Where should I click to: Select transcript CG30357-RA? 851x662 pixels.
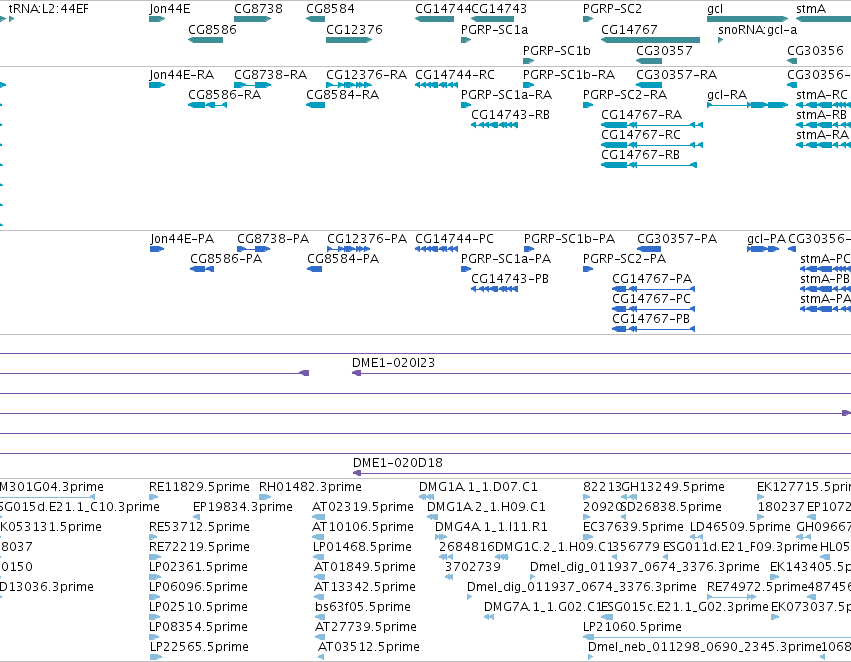click(x=676, y=75)
